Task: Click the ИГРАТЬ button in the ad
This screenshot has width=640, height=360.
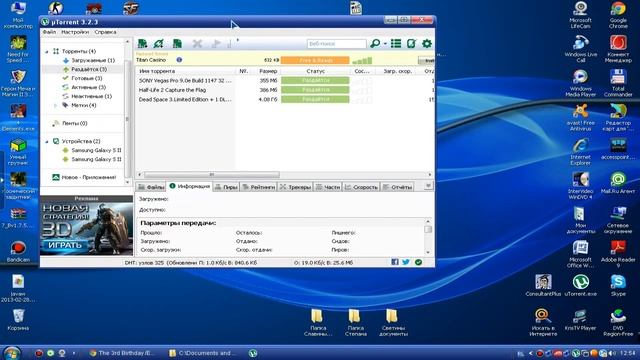Action: pos(65,245)
